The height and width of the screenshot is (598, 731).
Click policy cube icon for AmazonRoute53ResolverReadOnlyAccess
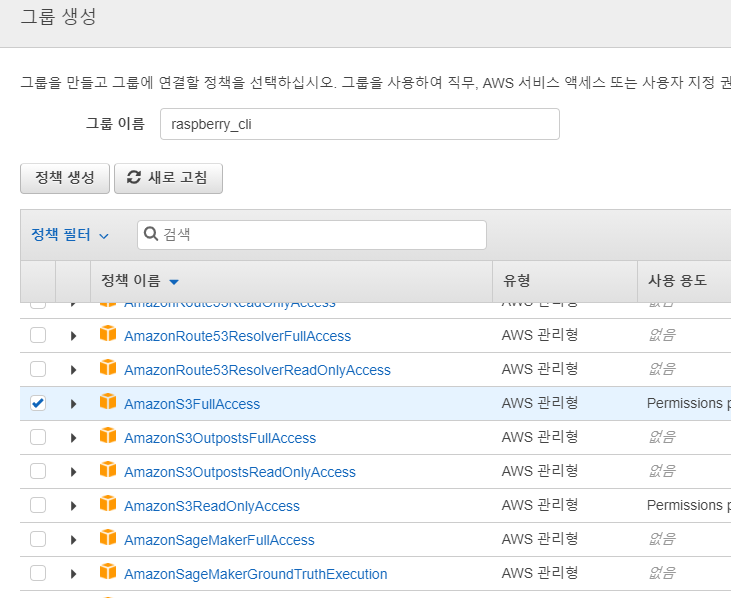pos(108,367)
